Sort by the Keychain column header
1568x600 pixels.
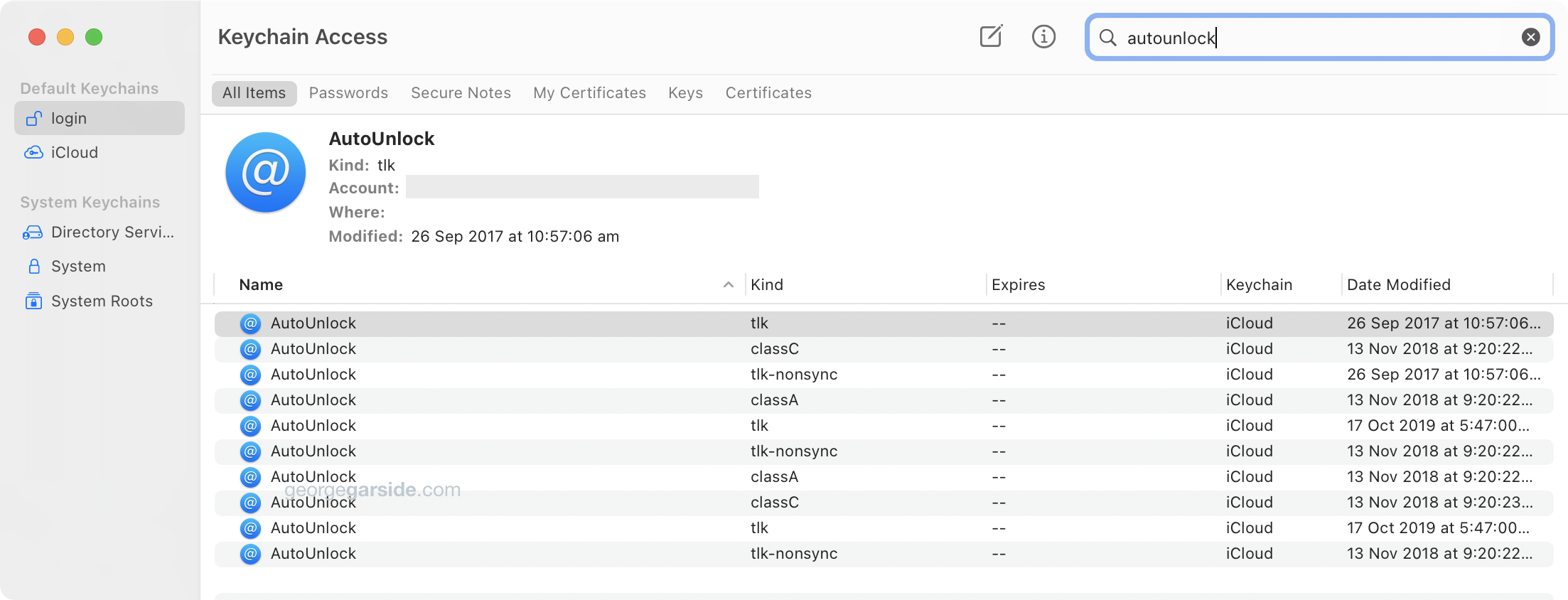coord(1281,284)
